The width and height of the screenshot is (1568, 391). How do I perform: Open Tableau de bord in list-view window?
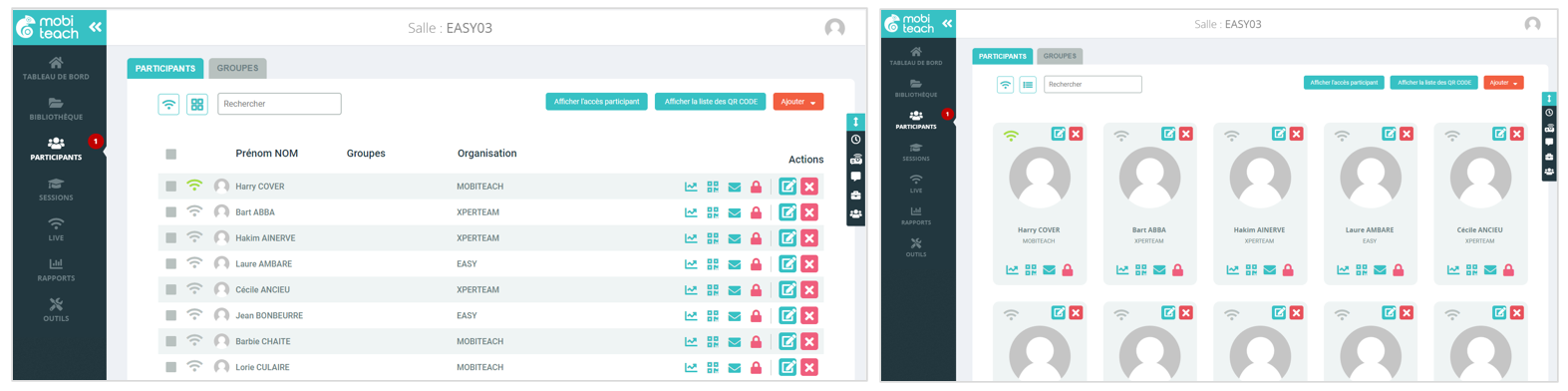[x=56, y=68]
